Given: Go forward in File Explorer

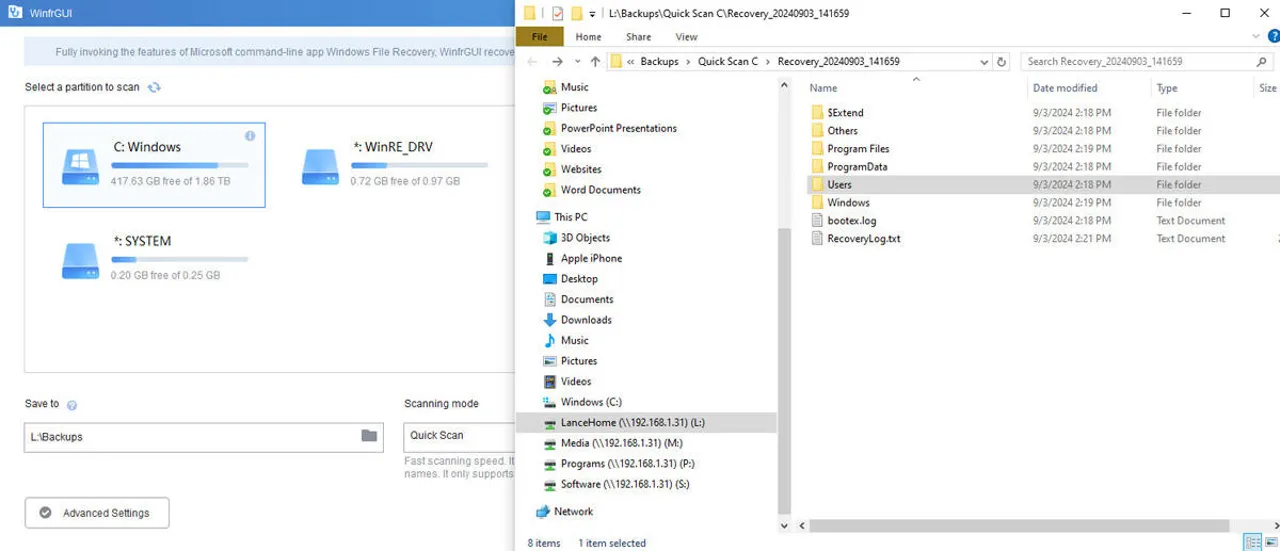Looking at the screenshot, I should tap(557, 62).
